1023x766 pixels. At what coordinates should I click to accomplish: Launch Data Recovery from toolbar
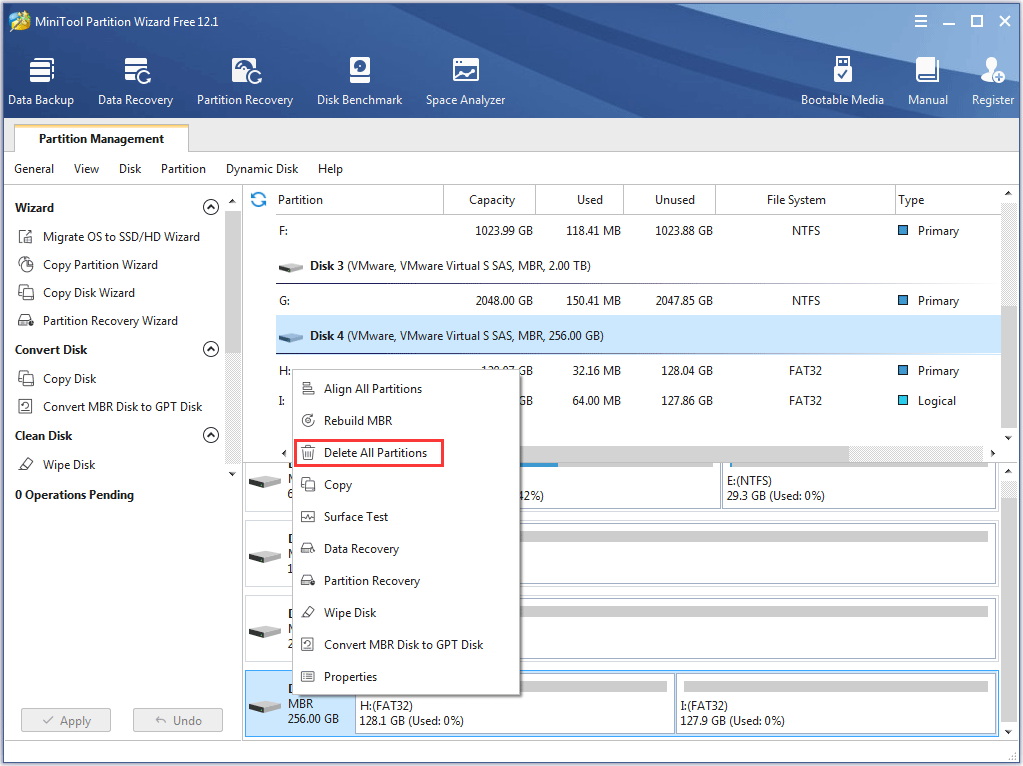tap(136, 81)
